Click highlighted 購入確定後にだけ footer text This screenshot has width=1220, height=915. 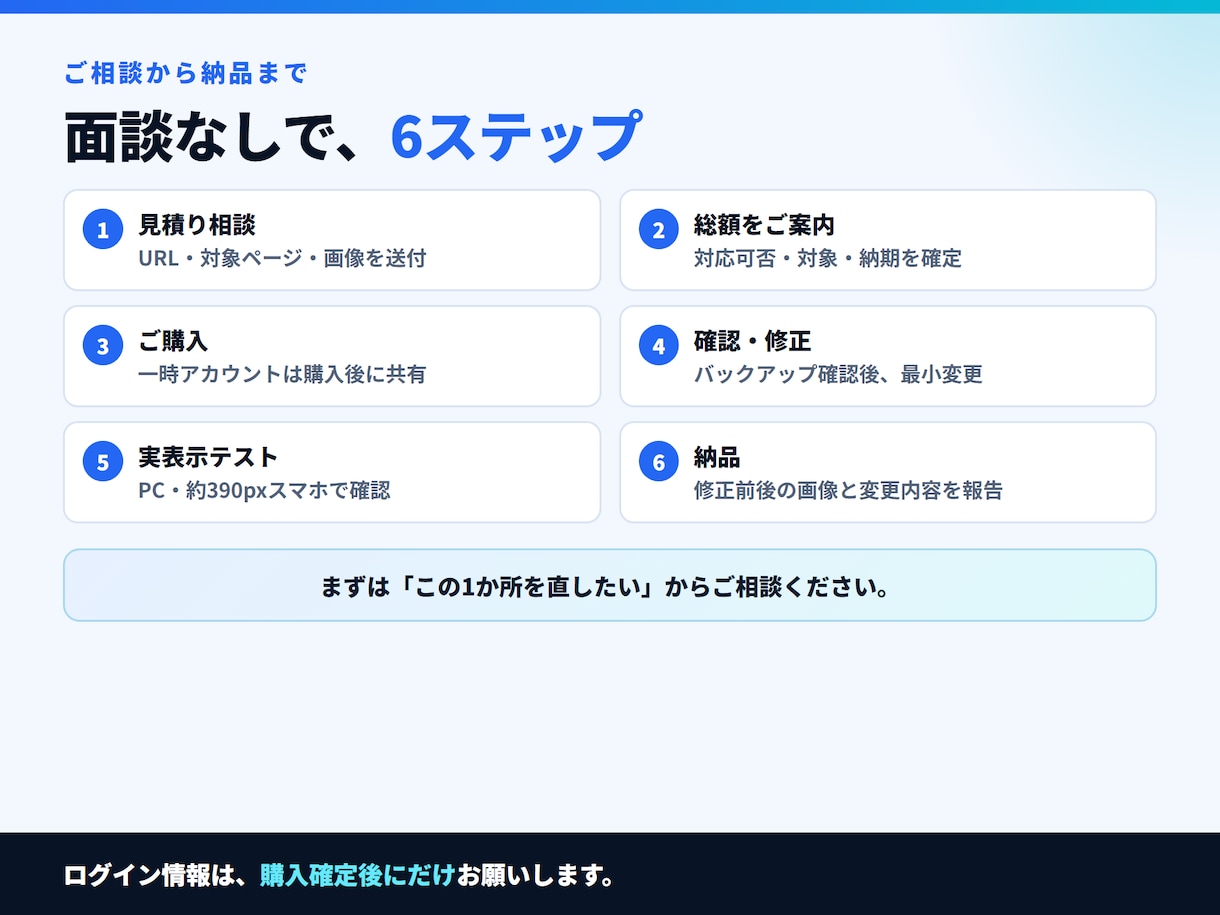click(357, 875)
